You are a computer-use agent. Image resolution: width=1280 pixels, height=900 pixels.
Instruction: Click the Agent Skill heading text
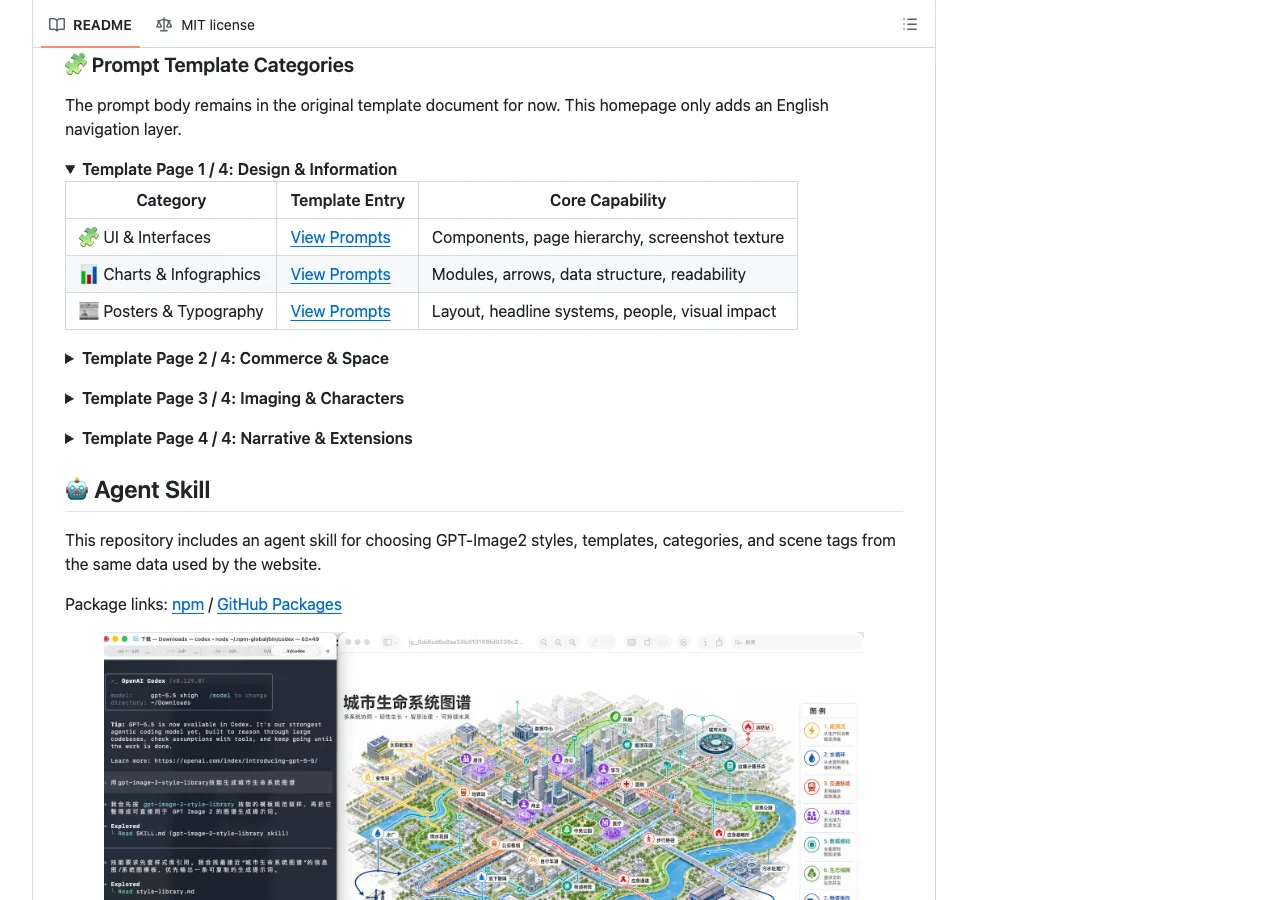point(152,489)
